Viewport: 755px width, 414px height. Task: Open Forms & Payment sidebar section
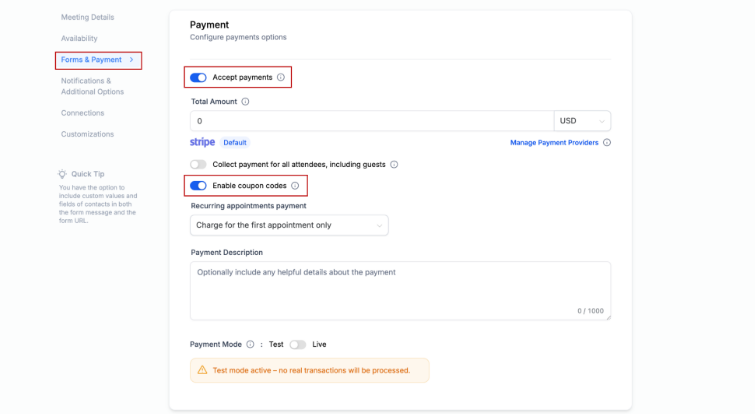tap(97, 60)
